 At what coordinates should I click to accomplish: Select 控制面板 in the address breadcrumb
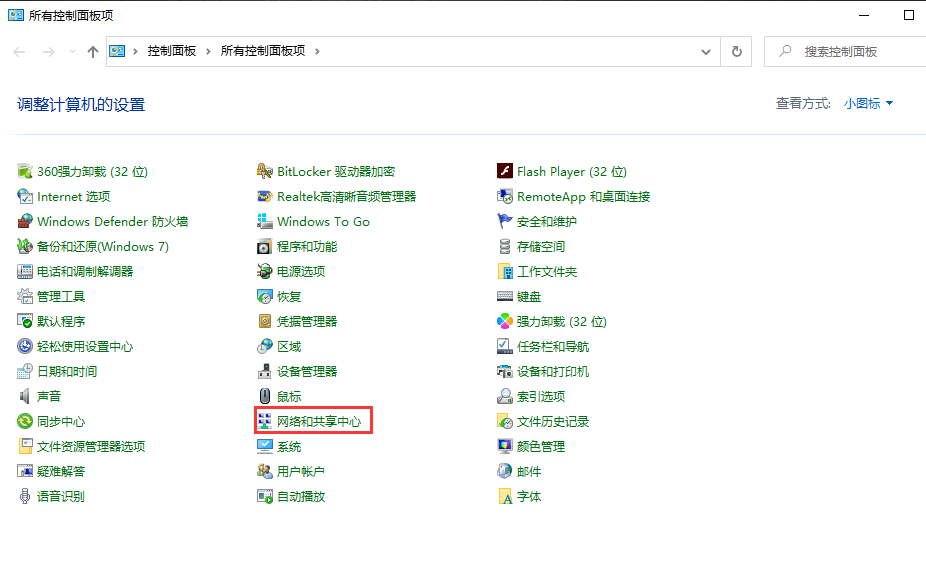click(172, 51)
